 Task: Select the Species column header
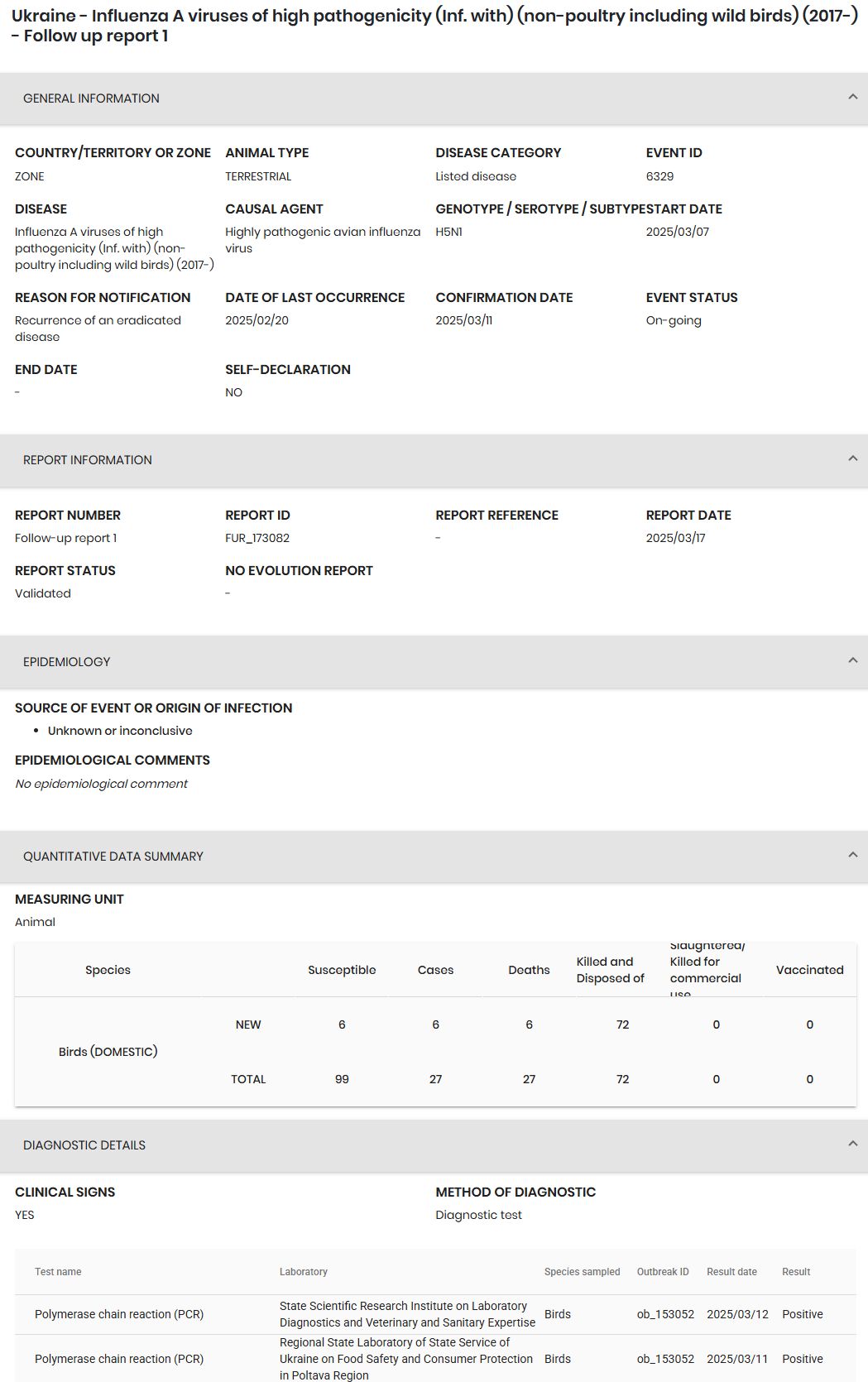tap(108, 970)
